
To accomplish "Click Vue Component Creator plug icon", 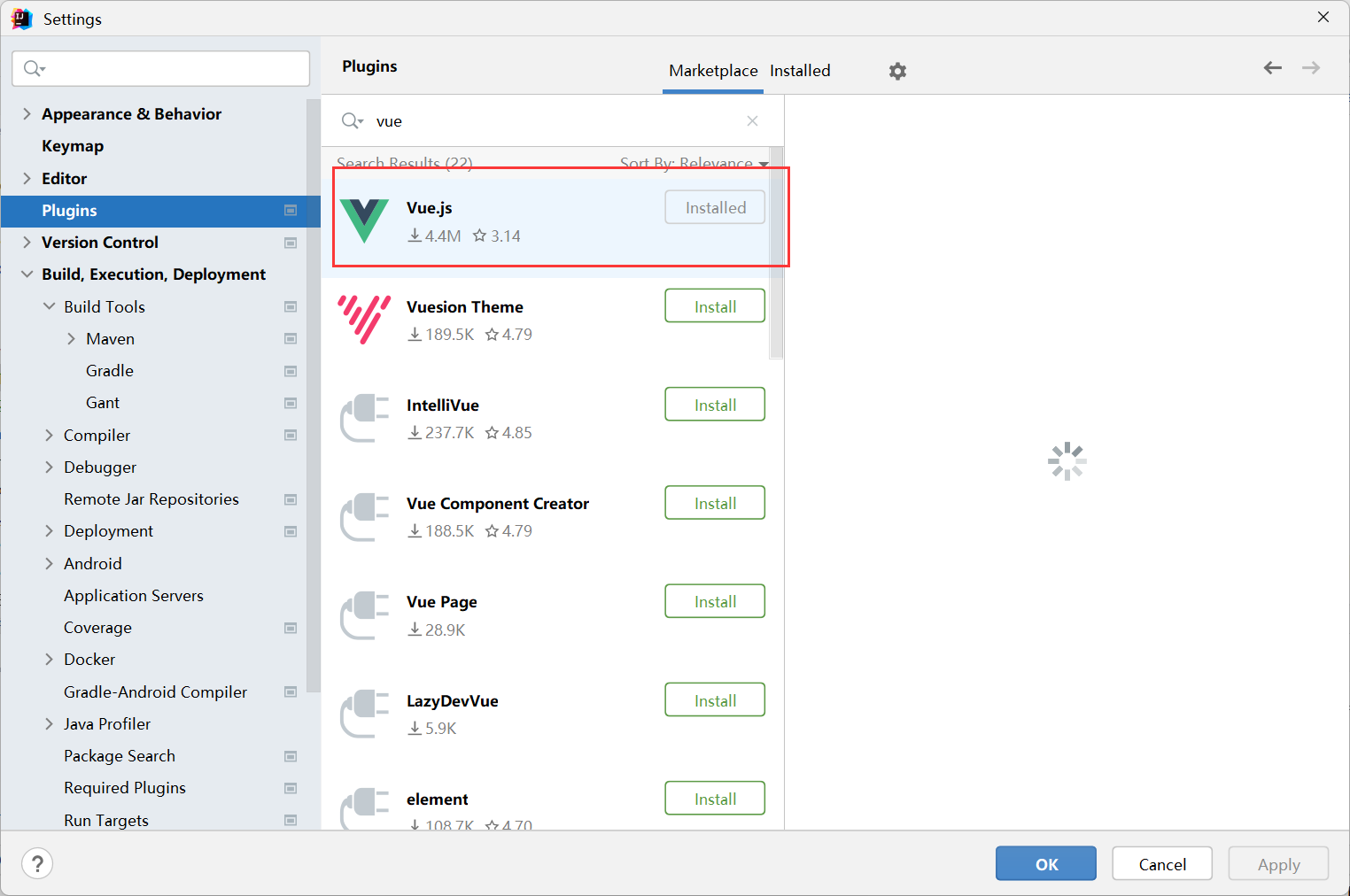I will [x=364, y=516].
